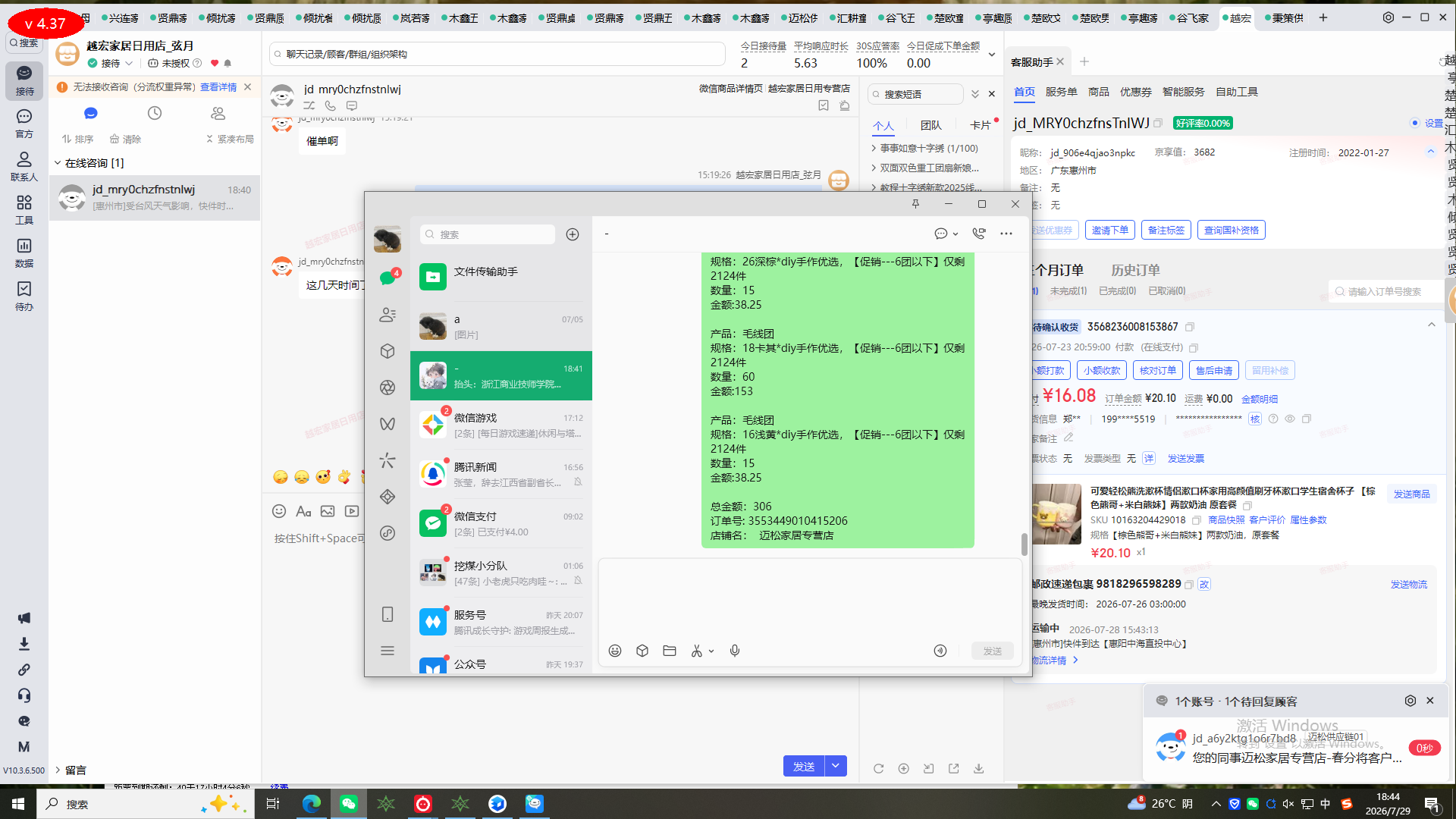Open the three-dot more menu in WeChat chat
1456x819 pixels.
[x=1006, y=234]
